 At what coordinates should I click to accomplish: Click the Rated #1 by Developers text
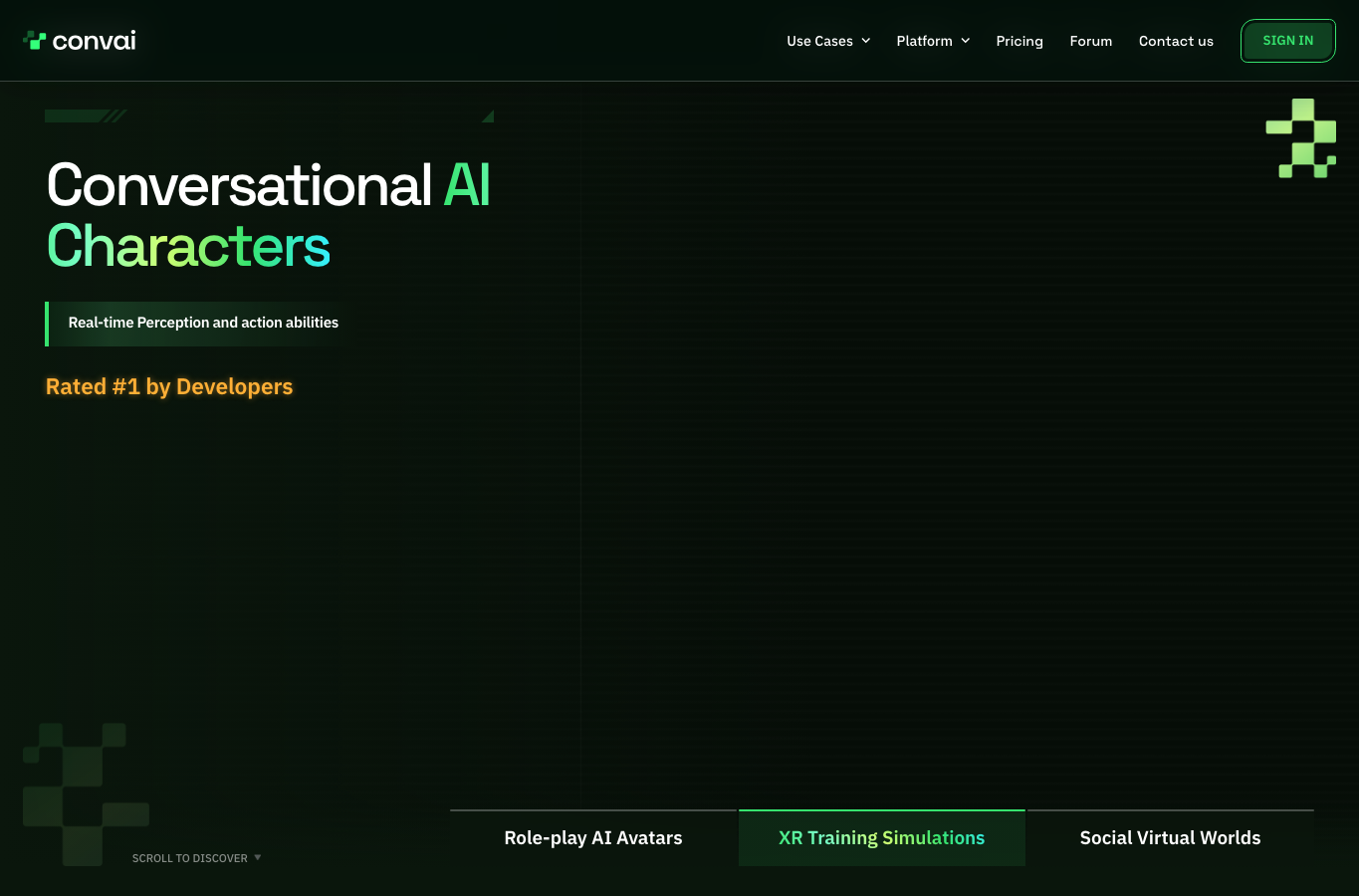click(169, 386)
